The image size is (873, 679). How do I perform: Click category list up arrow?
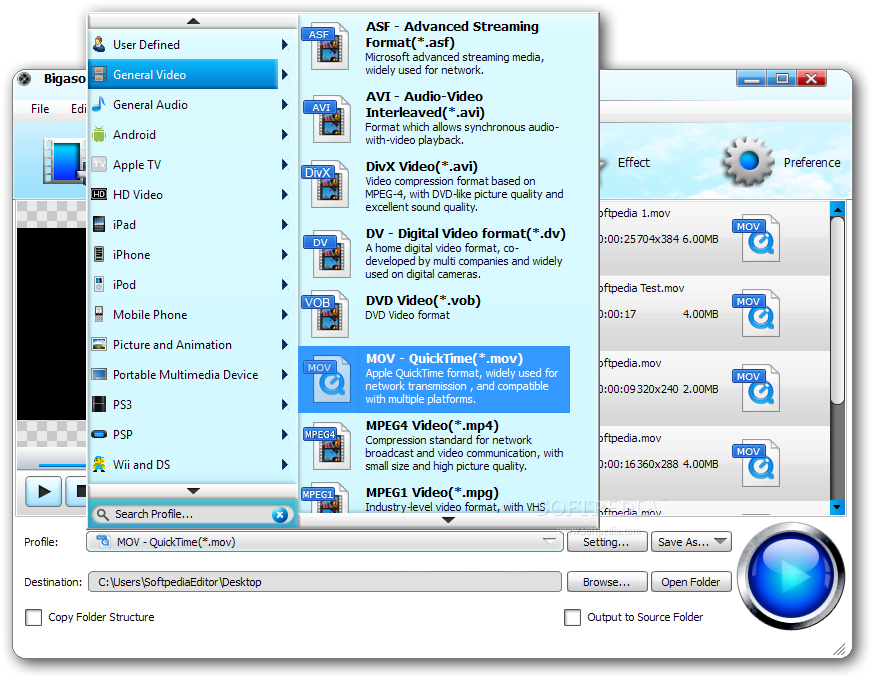(193, 21)
